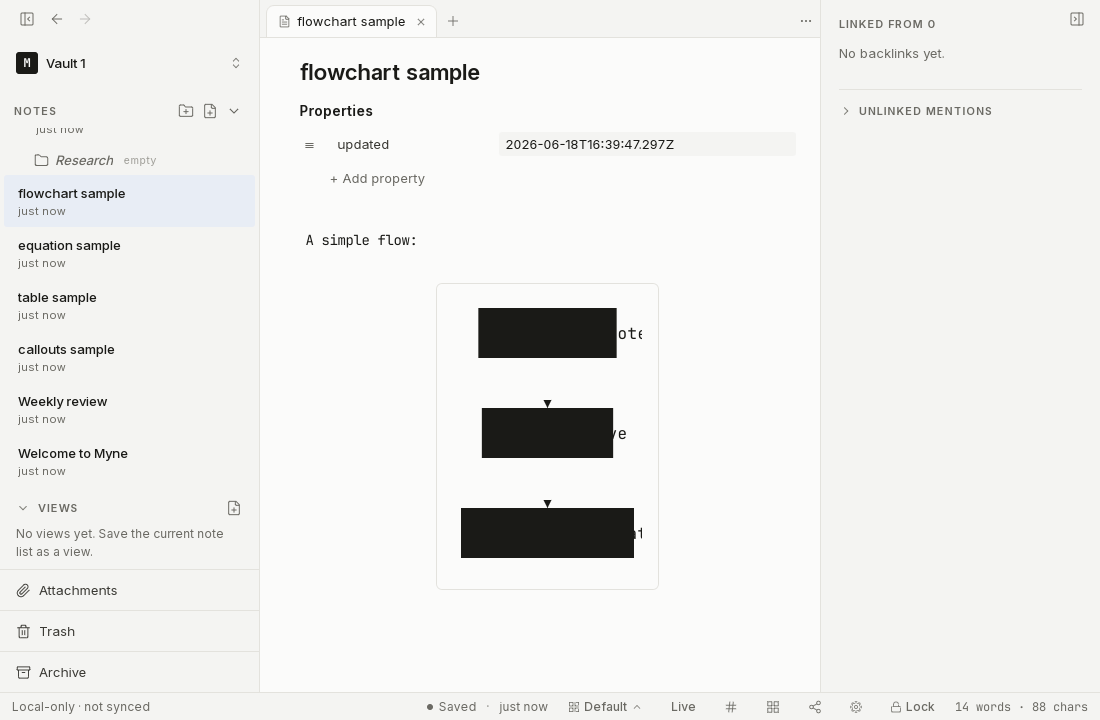Create a new folder in Notes
Screen dimensions: 1100x720
point(185,111)
